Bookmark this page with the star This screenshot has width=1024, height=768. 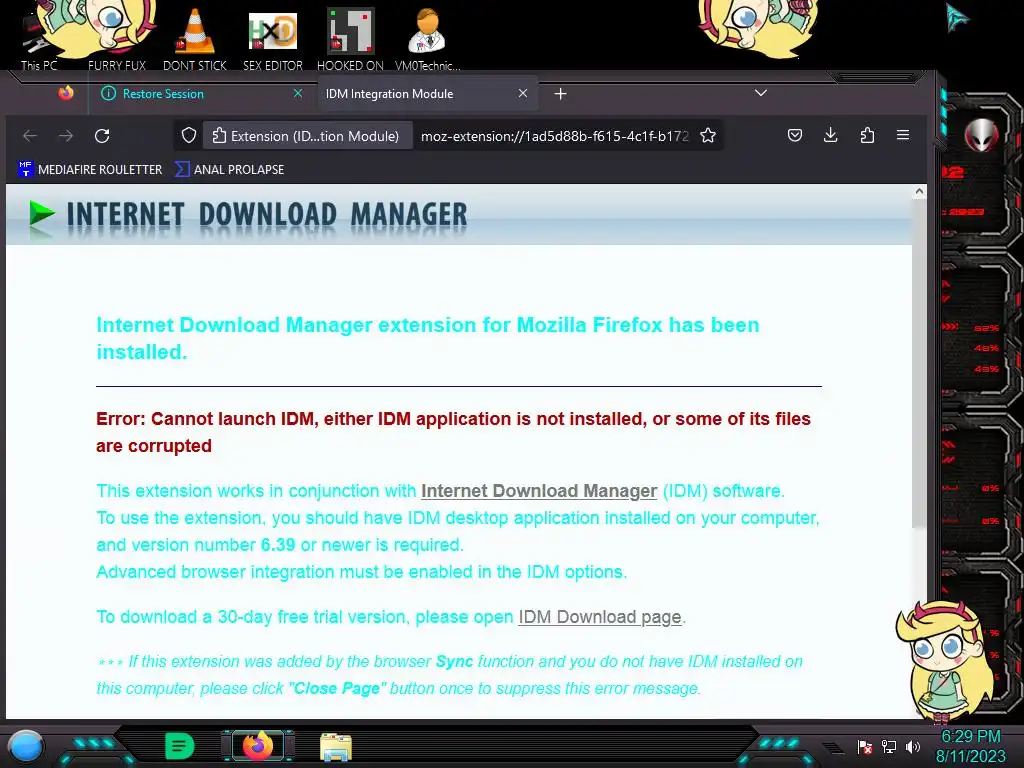(708, 136)
